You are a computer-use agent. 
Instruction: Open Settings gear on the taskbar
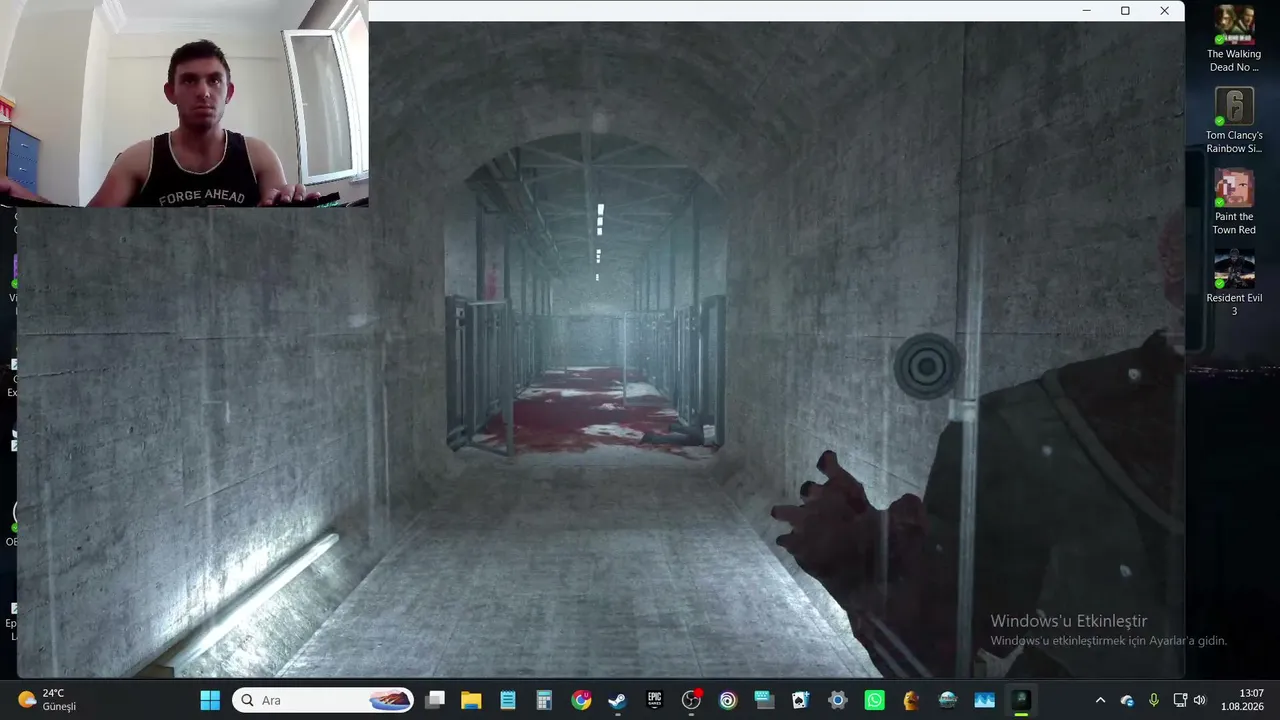[838, 700]
